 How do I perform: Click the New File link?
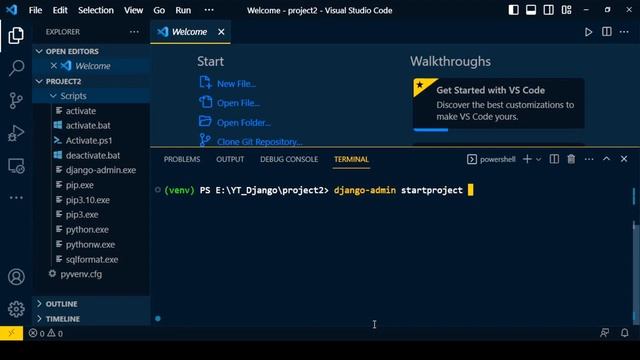pos(236,84)
